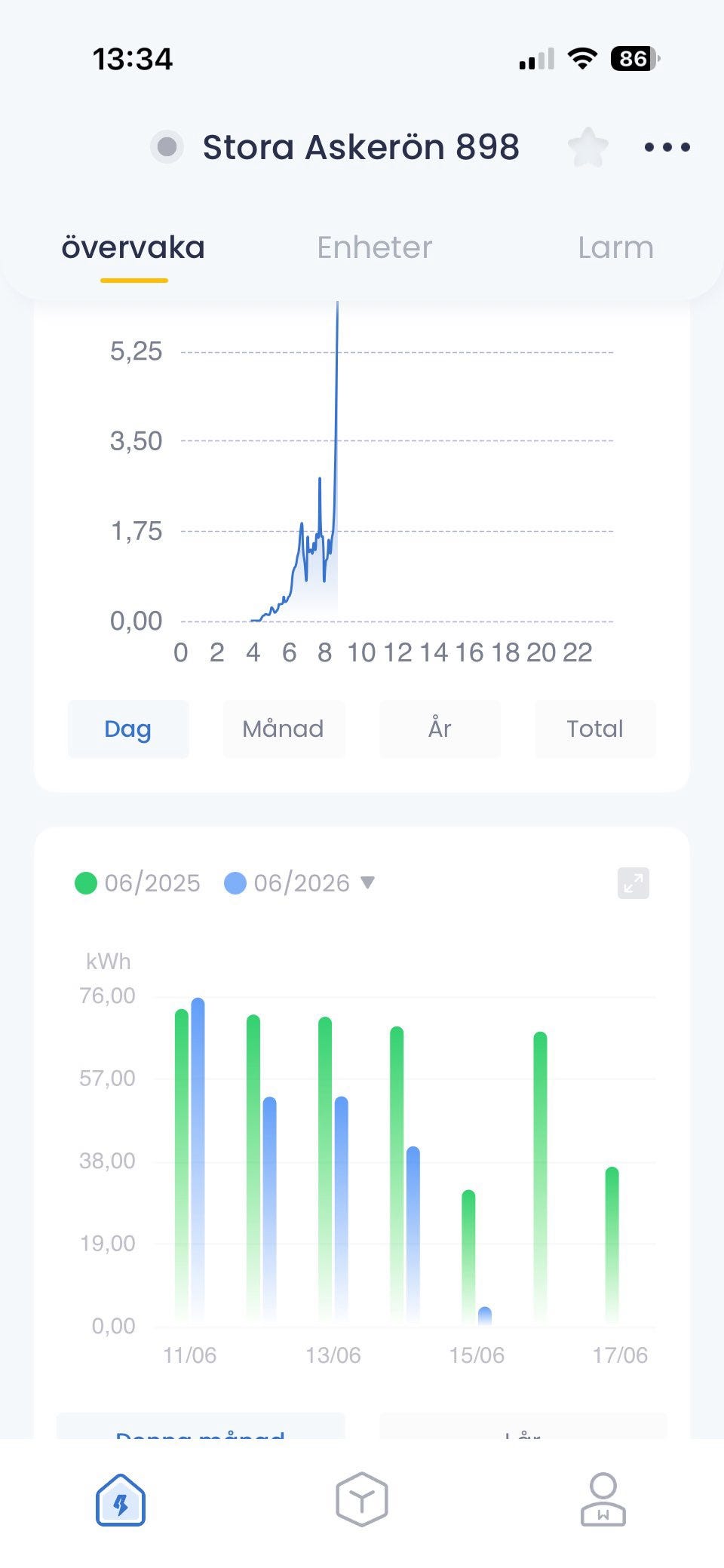The height and width of the screenshot is (1568, 724).
Task: Switch to the Larm tab
Action: click(616, 247)
